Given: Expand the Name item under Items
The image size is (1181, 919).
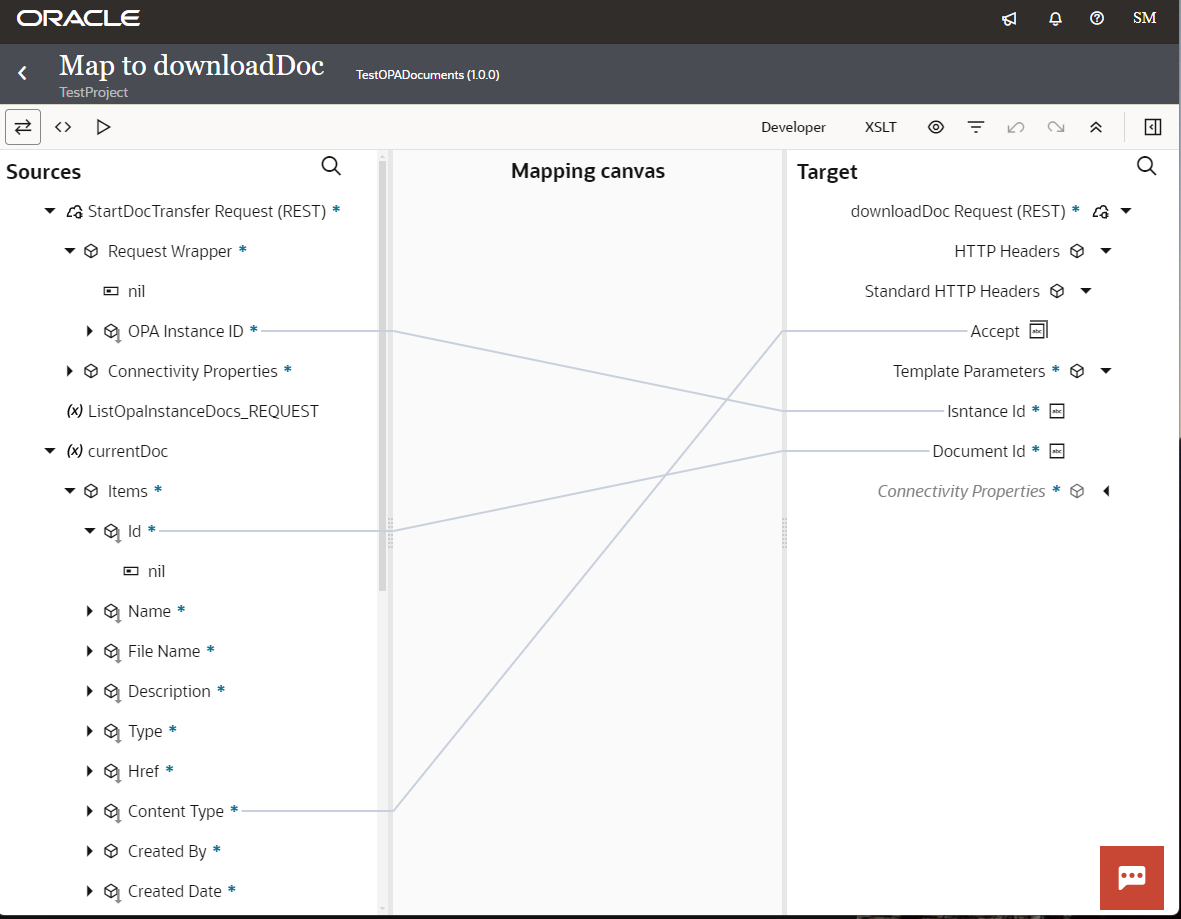Looking at the screenshot, I should coord(90,611).
